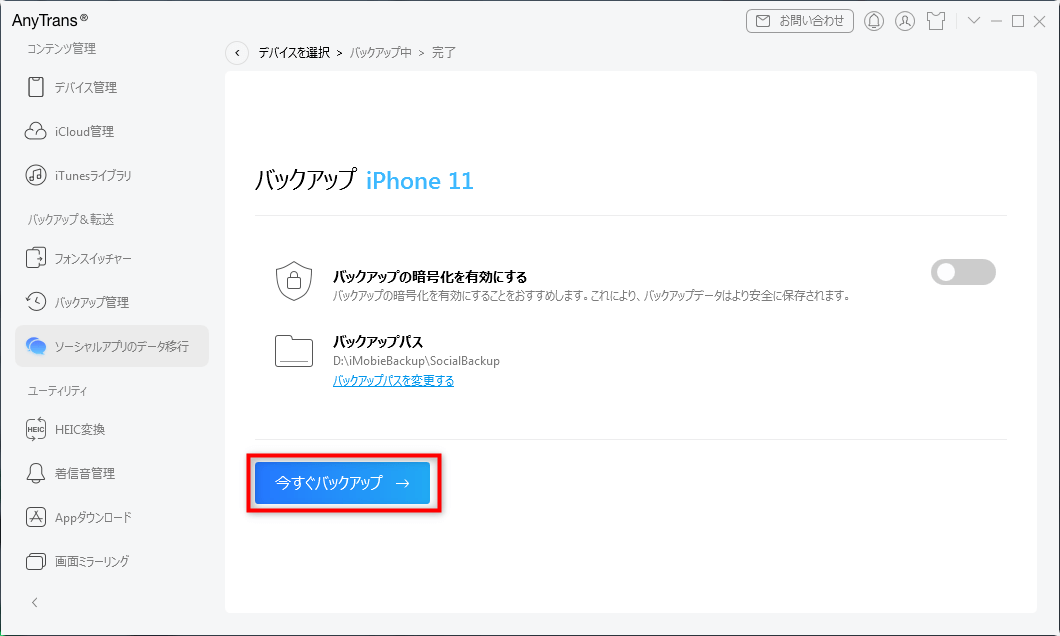
Task: Click the back arrow above the breadcrumb
Action: coord(237,52)
